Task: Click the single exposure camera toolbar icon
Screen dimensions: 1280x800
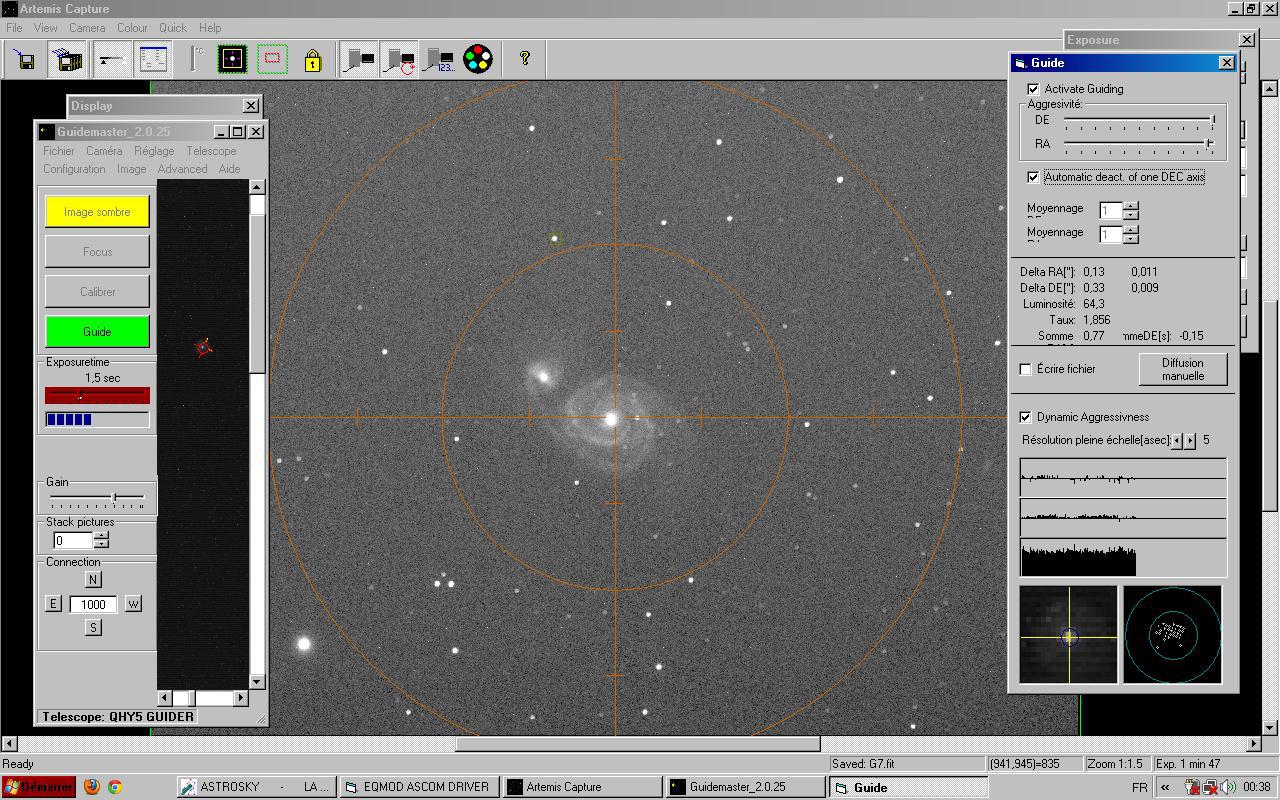Action: [359, 60]
